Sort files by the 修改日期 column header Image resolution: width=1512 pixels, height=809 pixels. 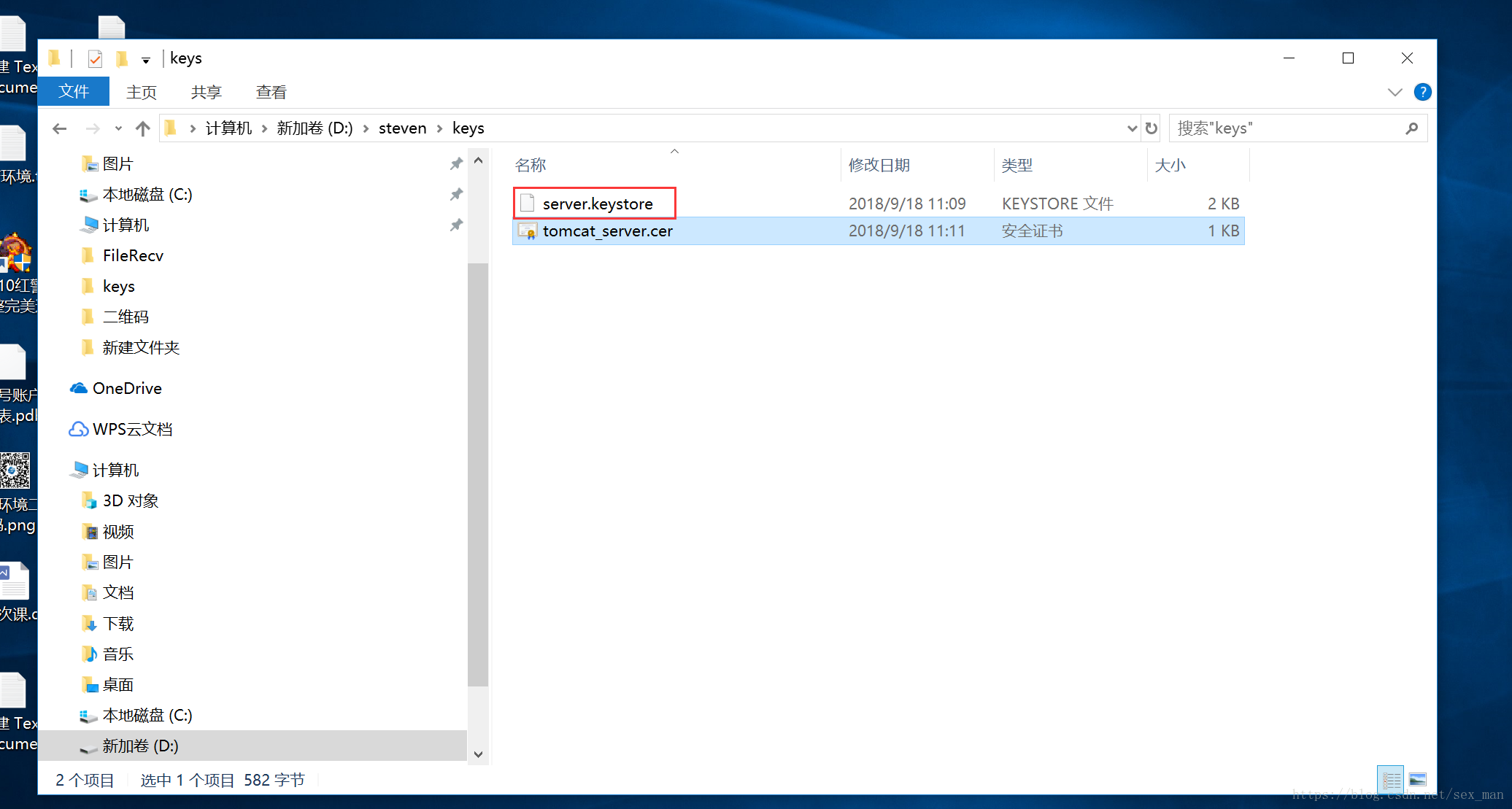(878, 165)
